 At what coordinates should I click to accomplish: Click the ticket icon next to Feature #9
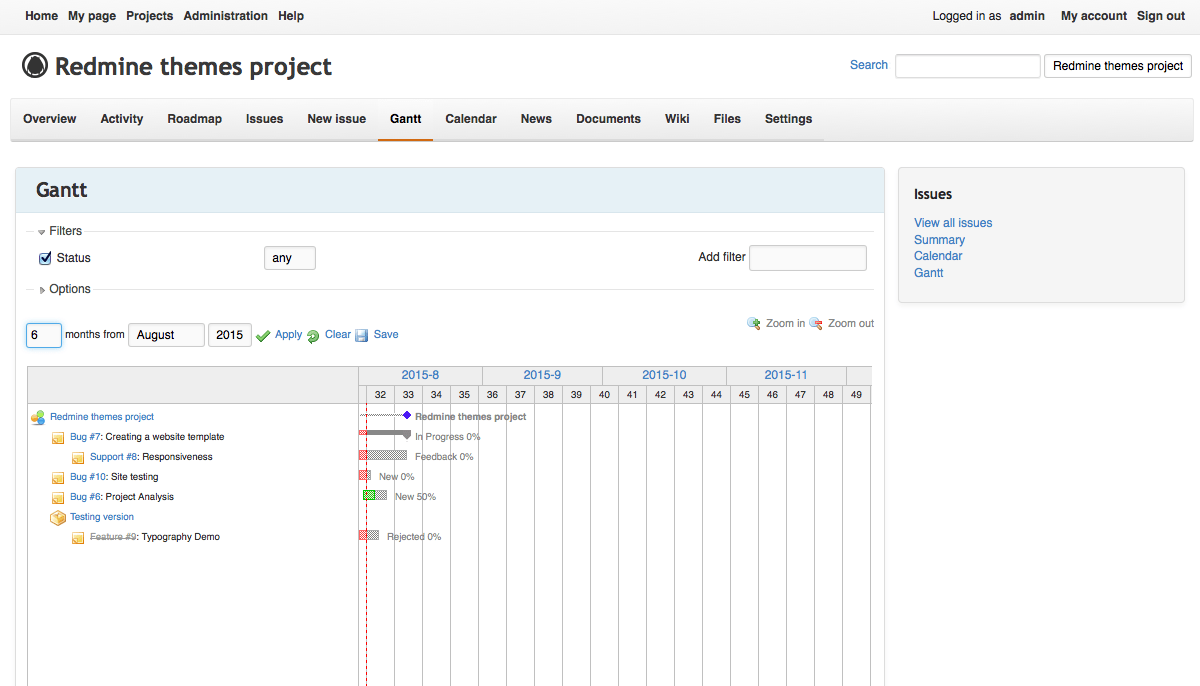pos(78,538)
